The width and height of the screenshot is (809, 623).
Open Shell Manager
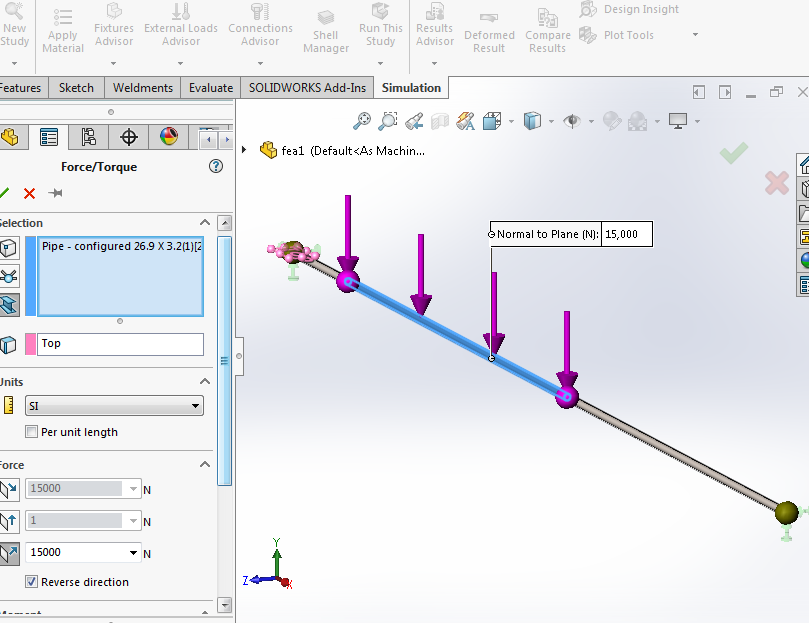326,31
